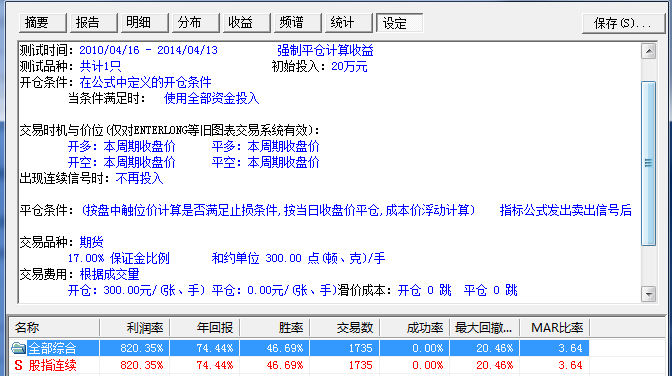Sort by the 成功率 column header
The image size is (672, 376).
click(415, 328)
